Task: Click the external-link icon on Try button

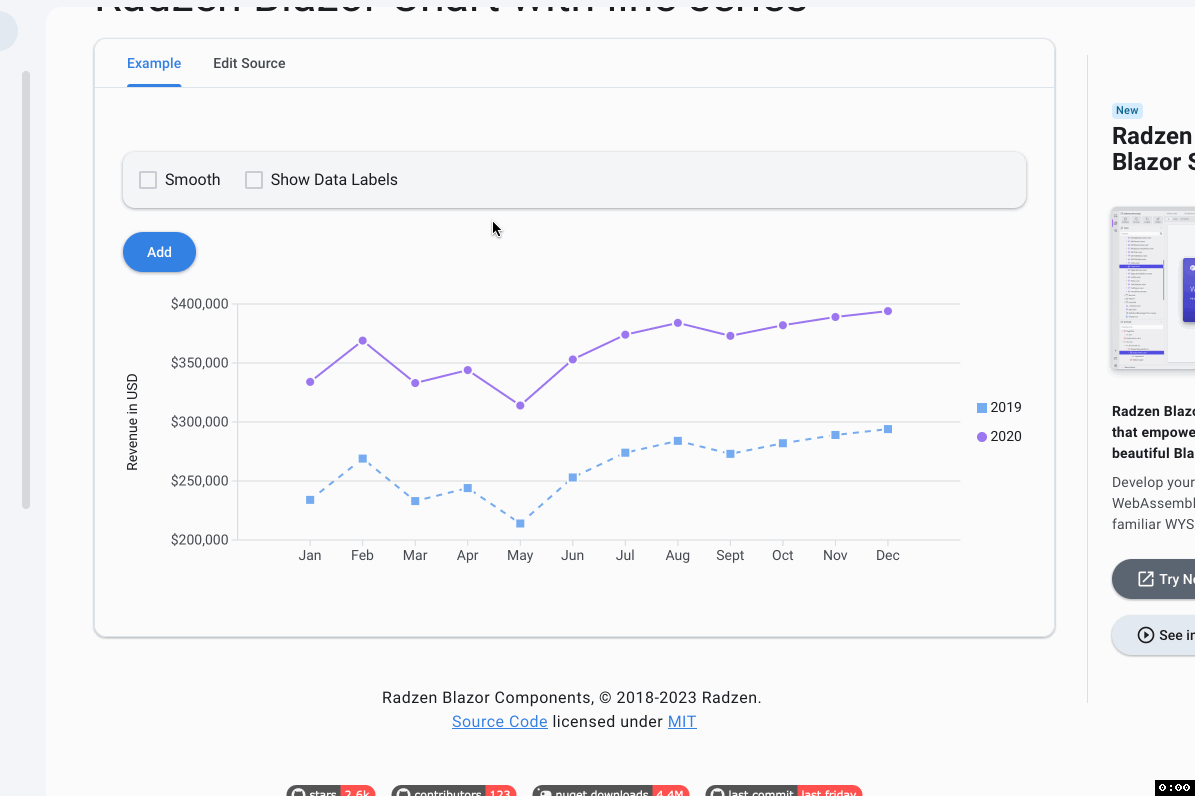Action: tap(1145, 579)
